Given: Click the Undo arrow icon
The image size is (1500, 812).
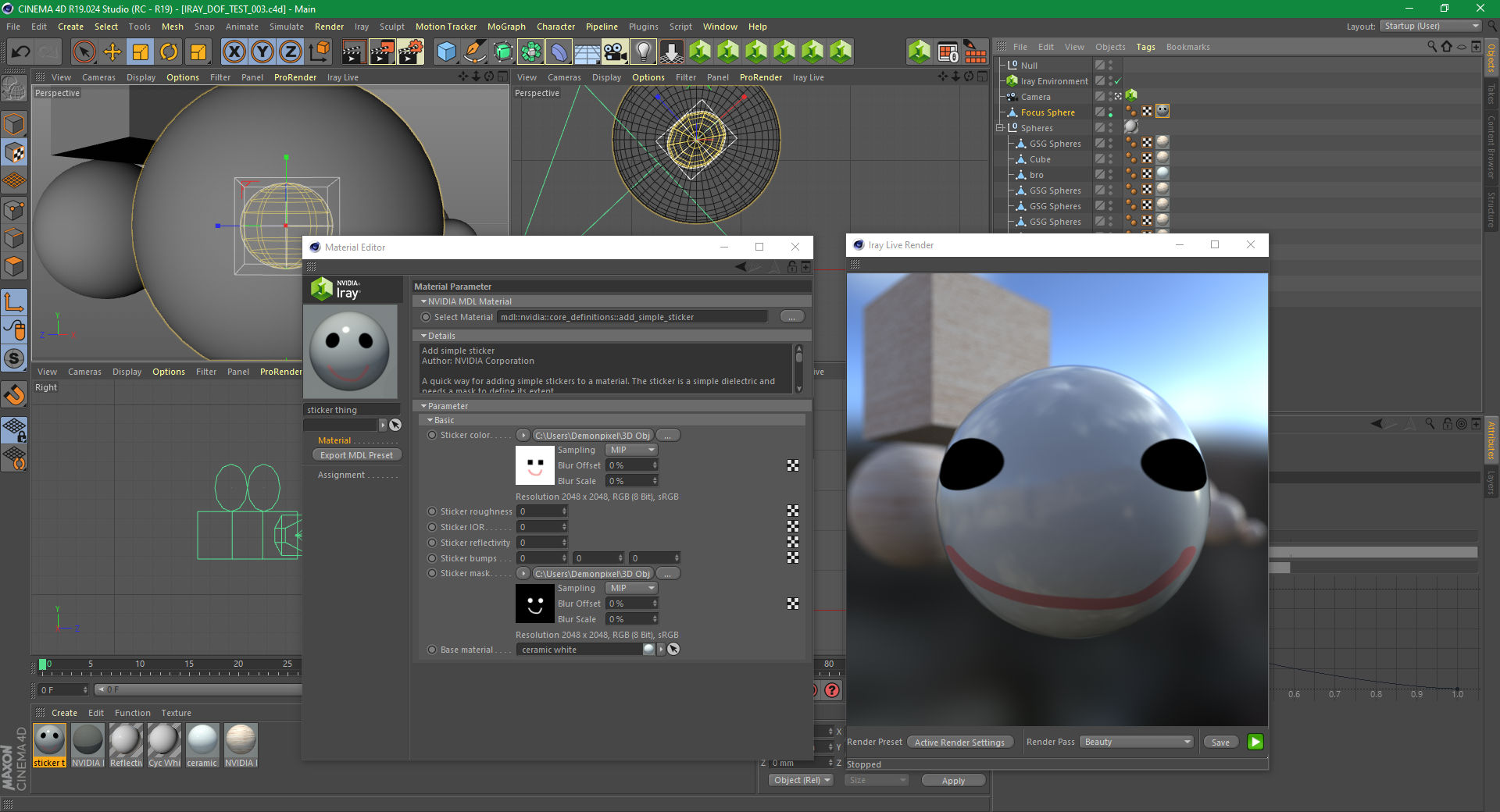Looking at the screenshot, I should click(x=21, y=52).
